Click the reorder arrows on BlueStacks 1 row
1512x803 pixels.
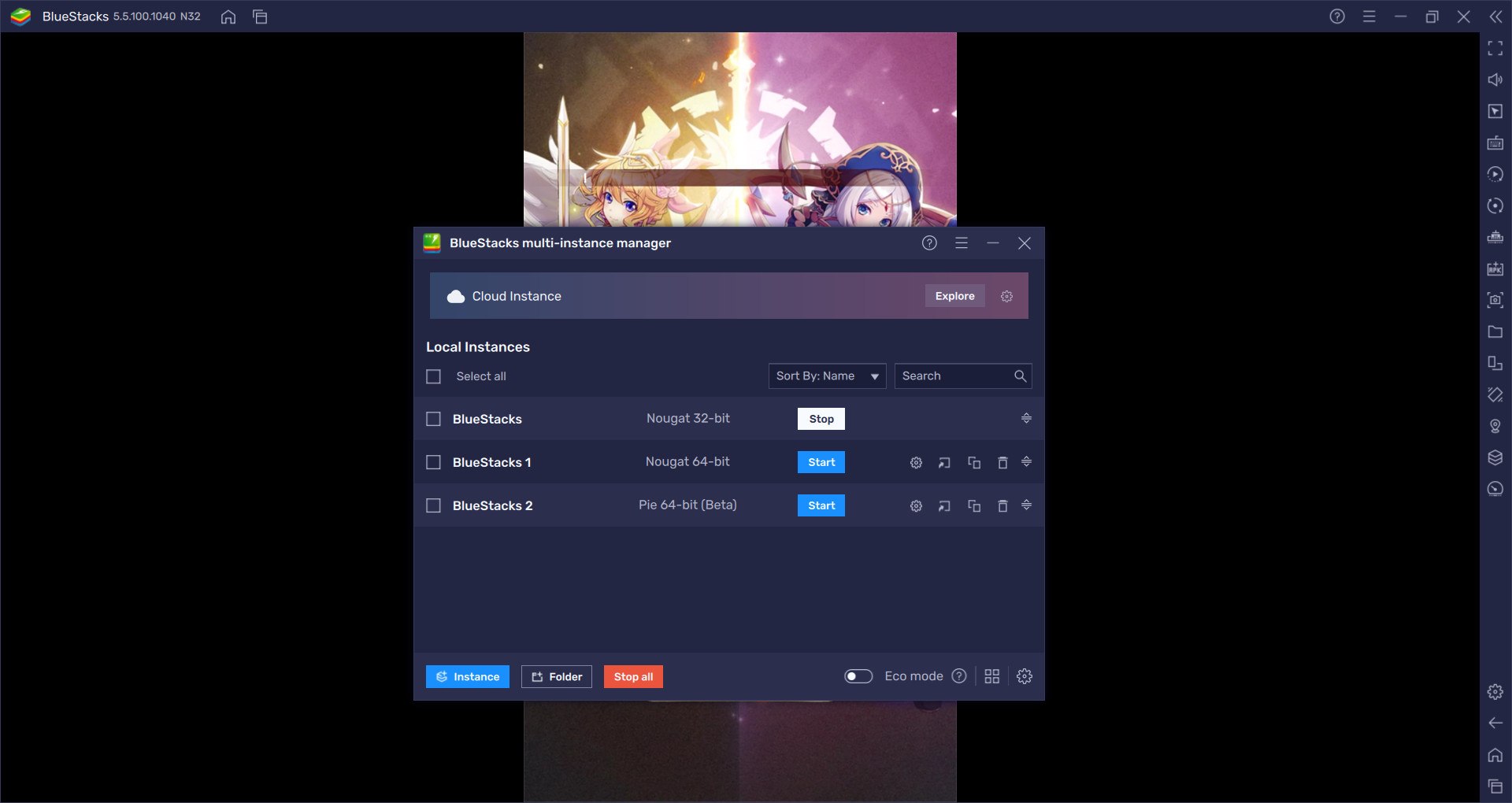(1026, 462)
